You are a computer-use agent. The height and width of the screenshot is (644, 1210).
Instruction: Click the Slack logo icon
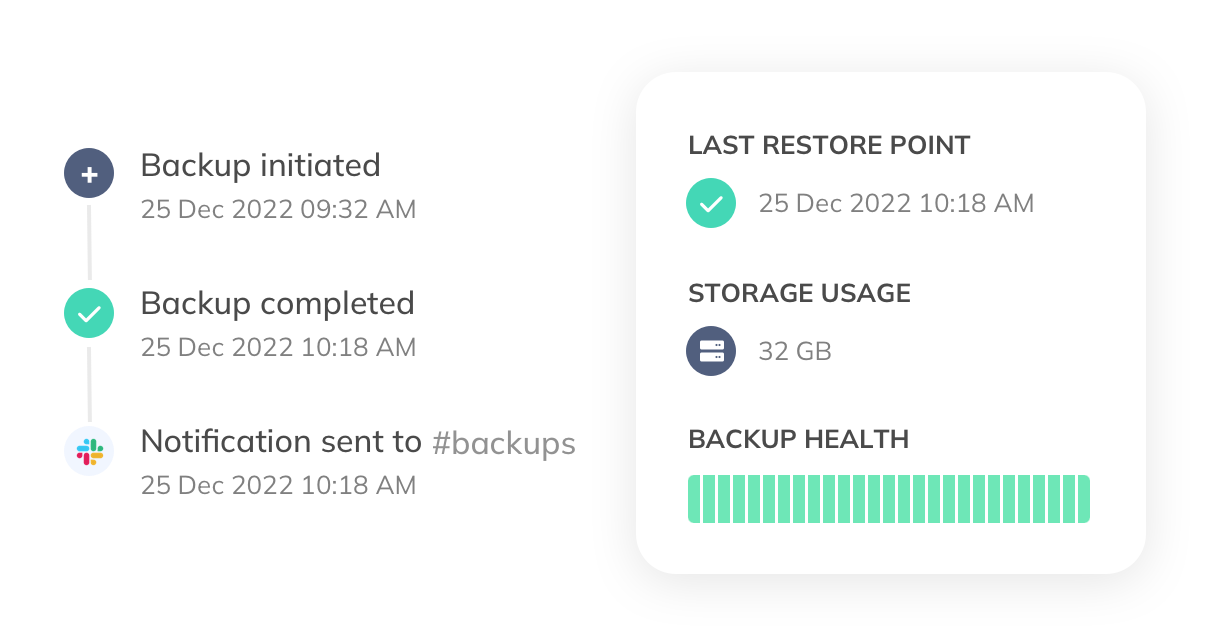tap(89, 451)
